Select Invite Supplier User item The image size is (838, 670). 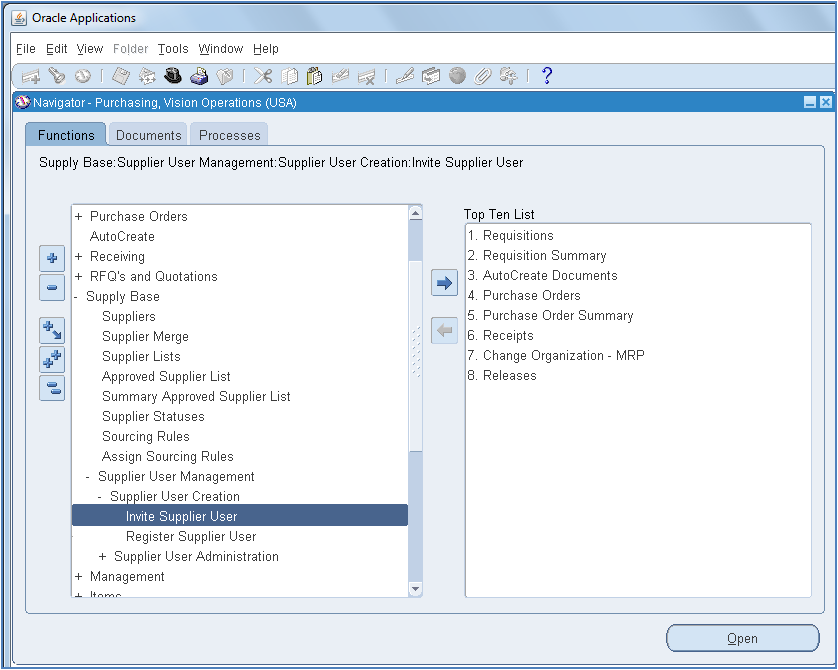(x=239, y=516)
